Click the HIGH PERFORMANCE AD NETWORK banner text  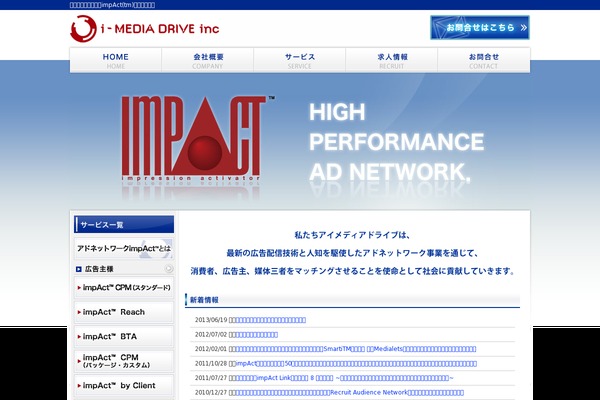[x=396, y=142]
